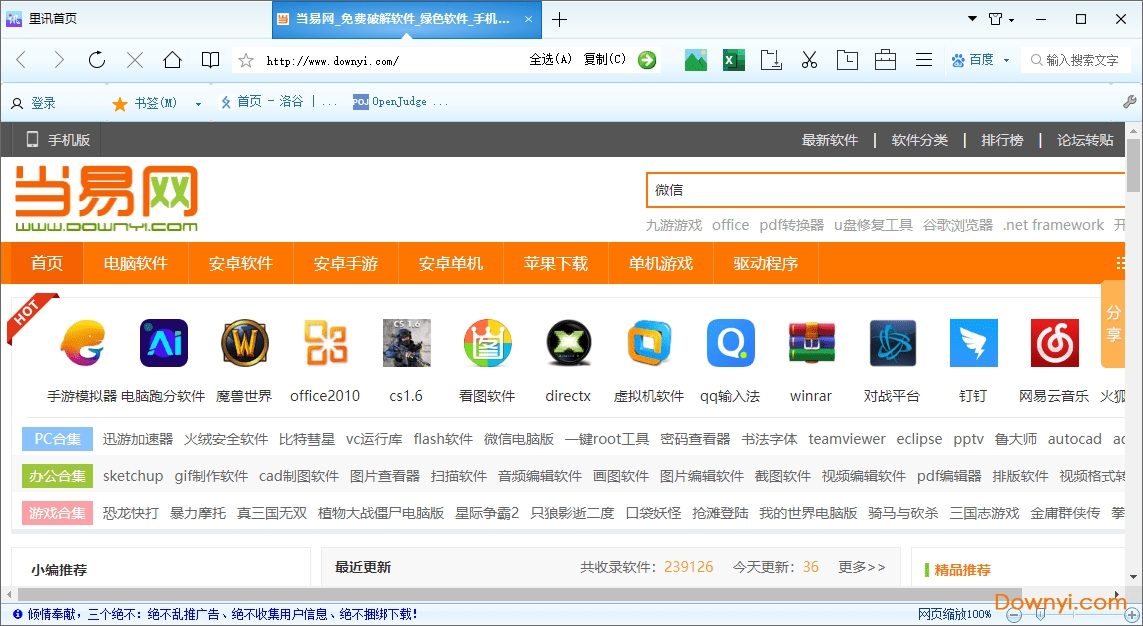
Task: Expand the 书签 bookmarks dropdown arrow
Action: (198, 103)
